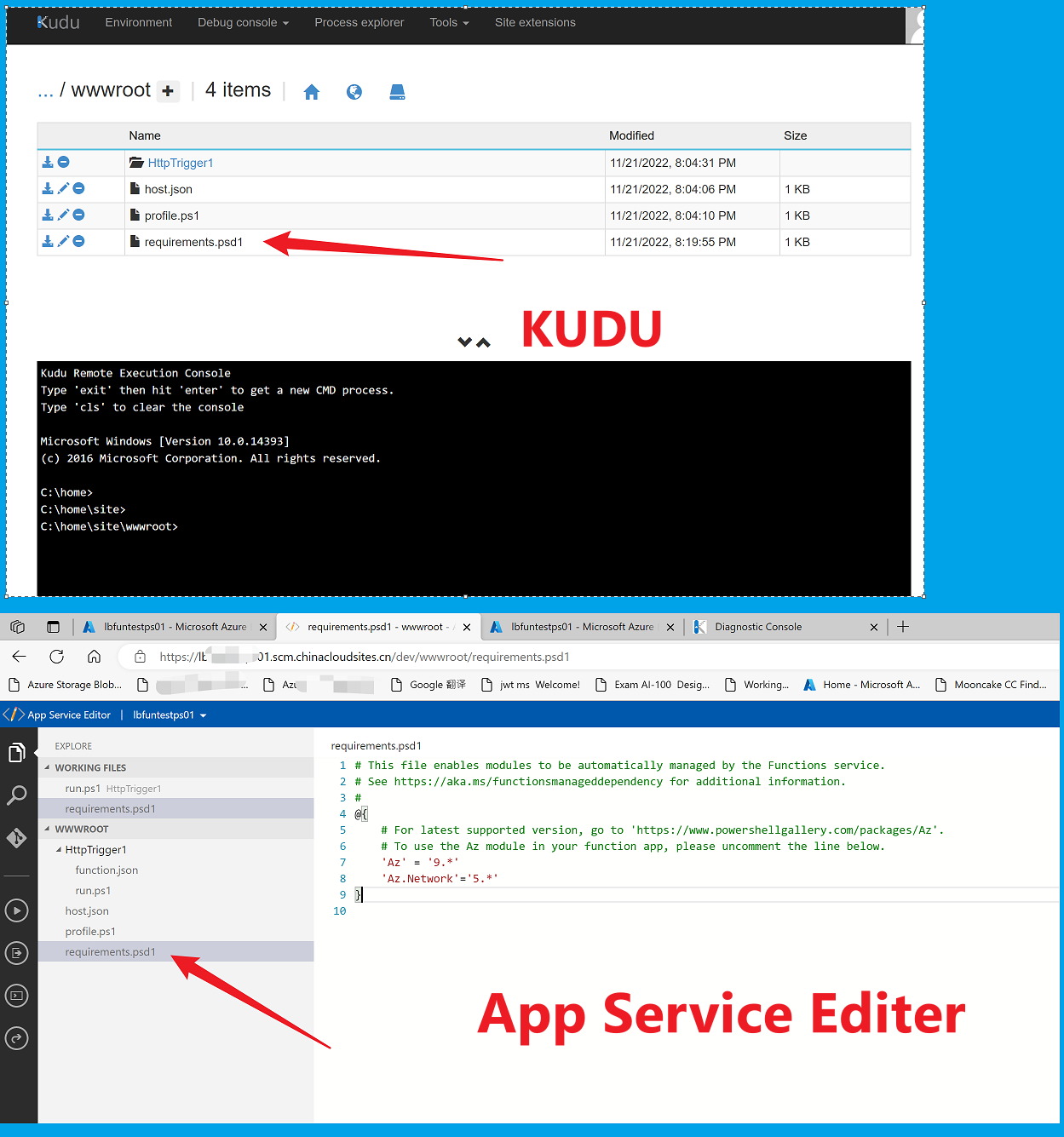Download the requirements.psd1 file in Kudu
1064x1137 pixels.
(x=48, y=241)
